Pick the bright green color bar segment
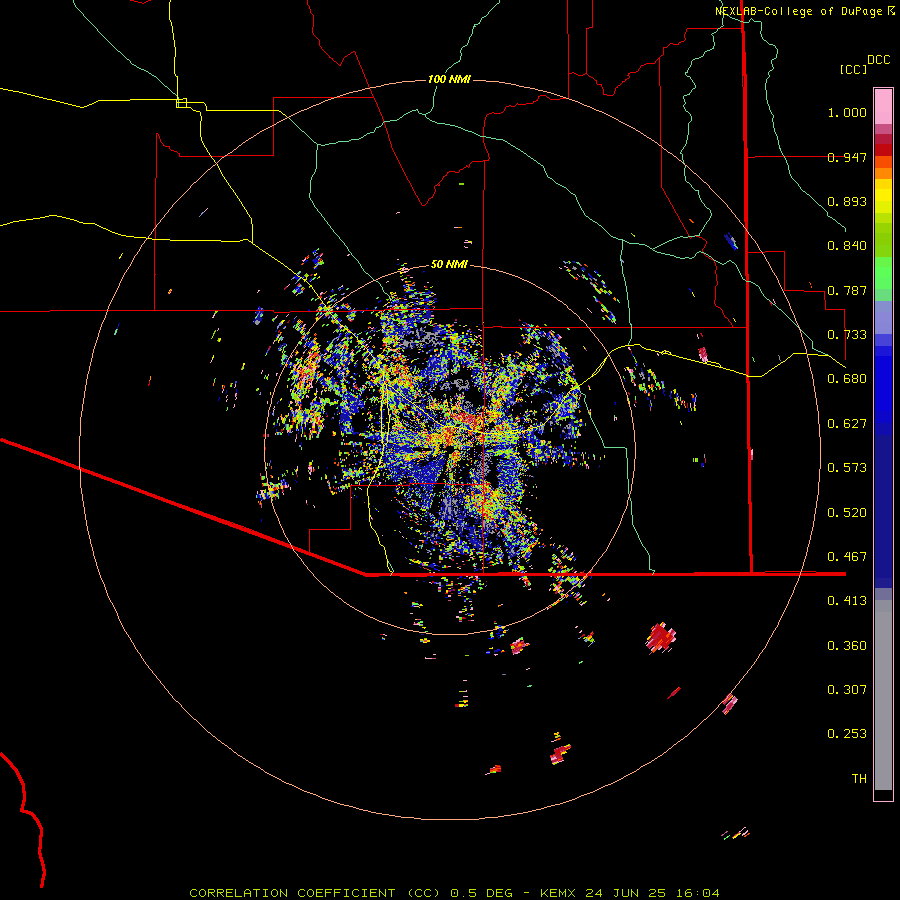This screenshot has height=900, width=900. tap(883, 273)
